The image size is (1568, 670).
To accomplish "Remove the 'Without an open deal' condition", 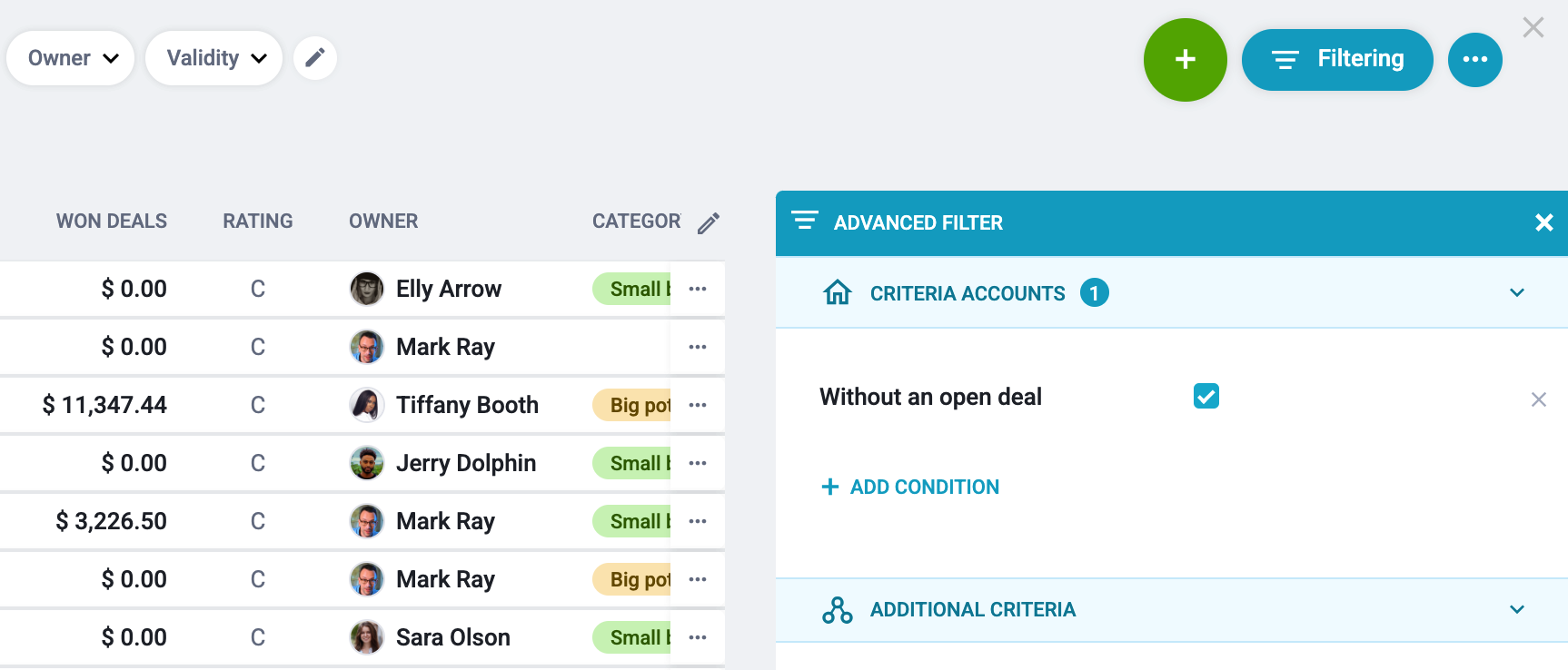I will [x=1538, y=399].
